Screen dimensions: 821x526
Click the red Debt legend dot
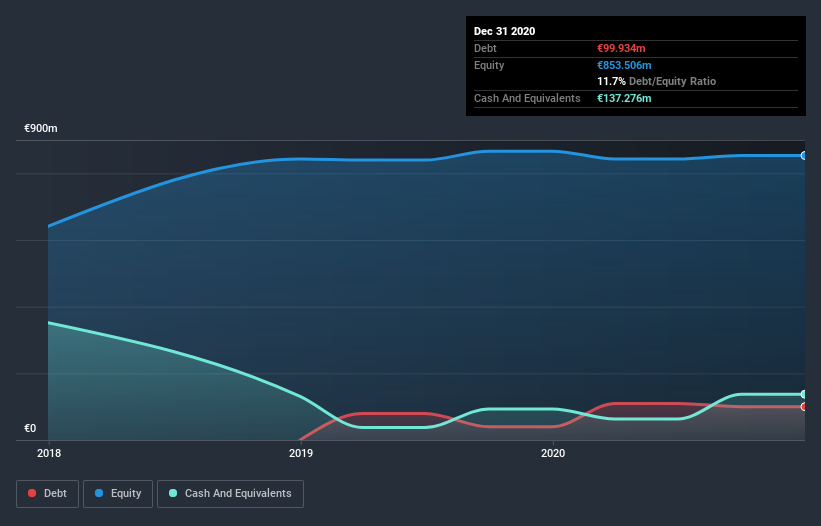(32, 493)
